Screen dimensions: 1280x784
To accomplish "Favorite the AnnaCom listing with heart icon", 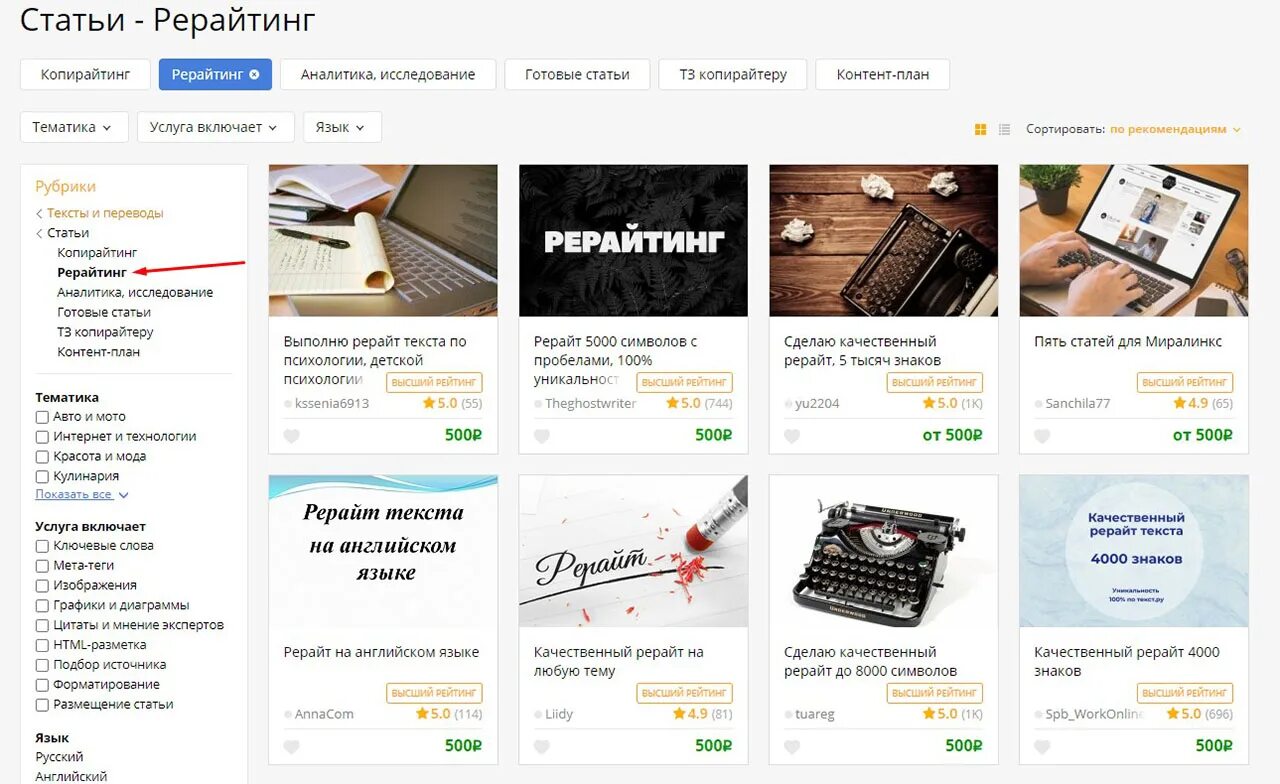I will 291,746.
